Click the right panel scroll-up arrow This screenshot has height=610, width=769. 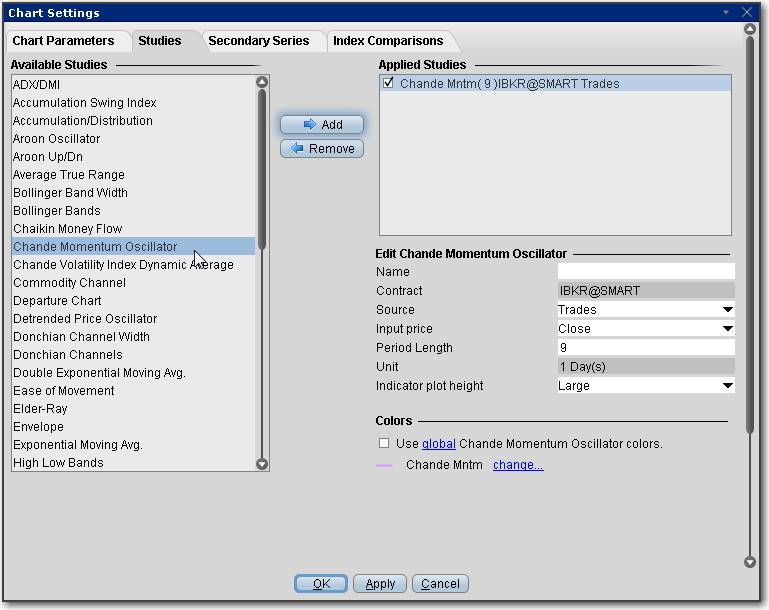[750, 29]
